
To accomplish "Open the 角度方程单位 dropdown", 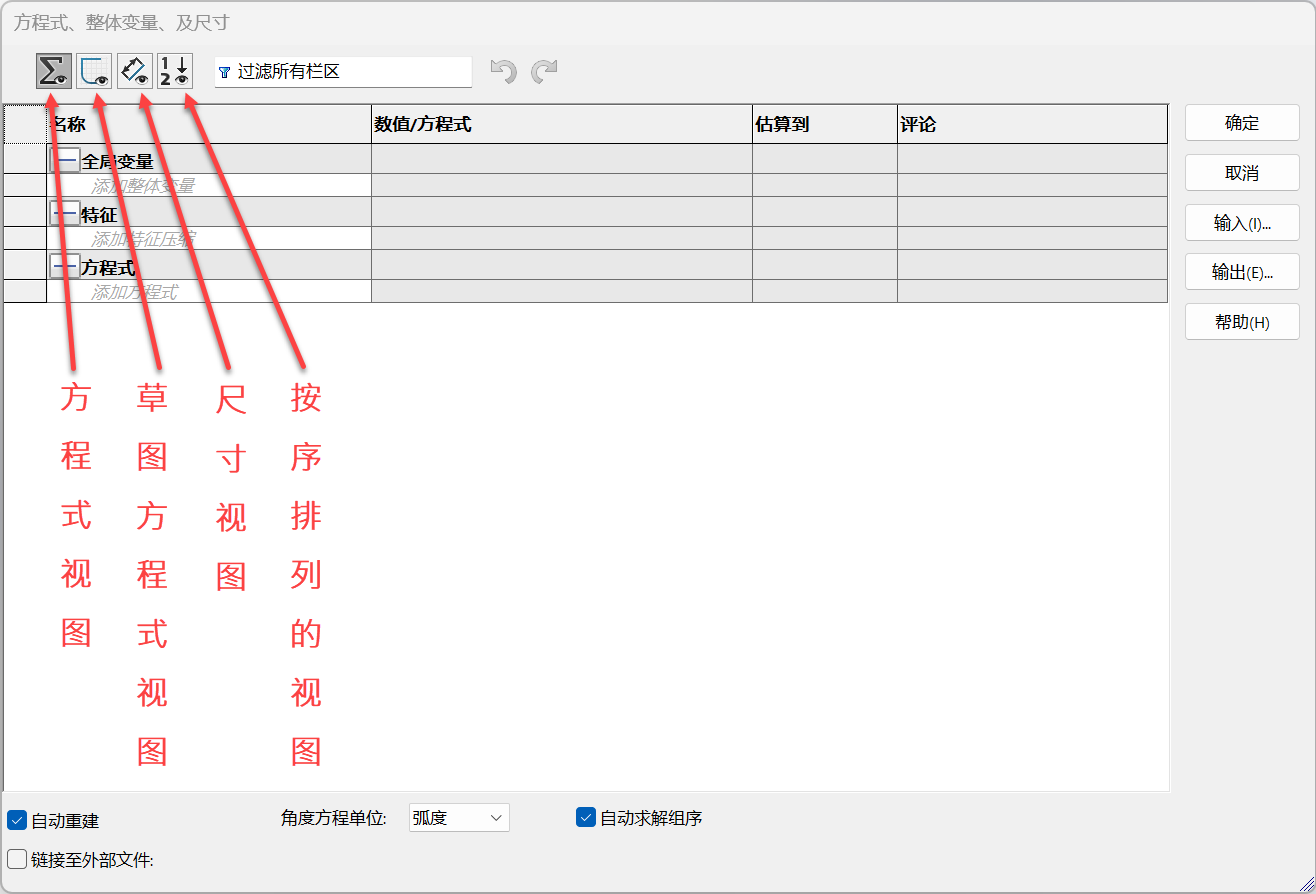I will (x=459, y=818).
